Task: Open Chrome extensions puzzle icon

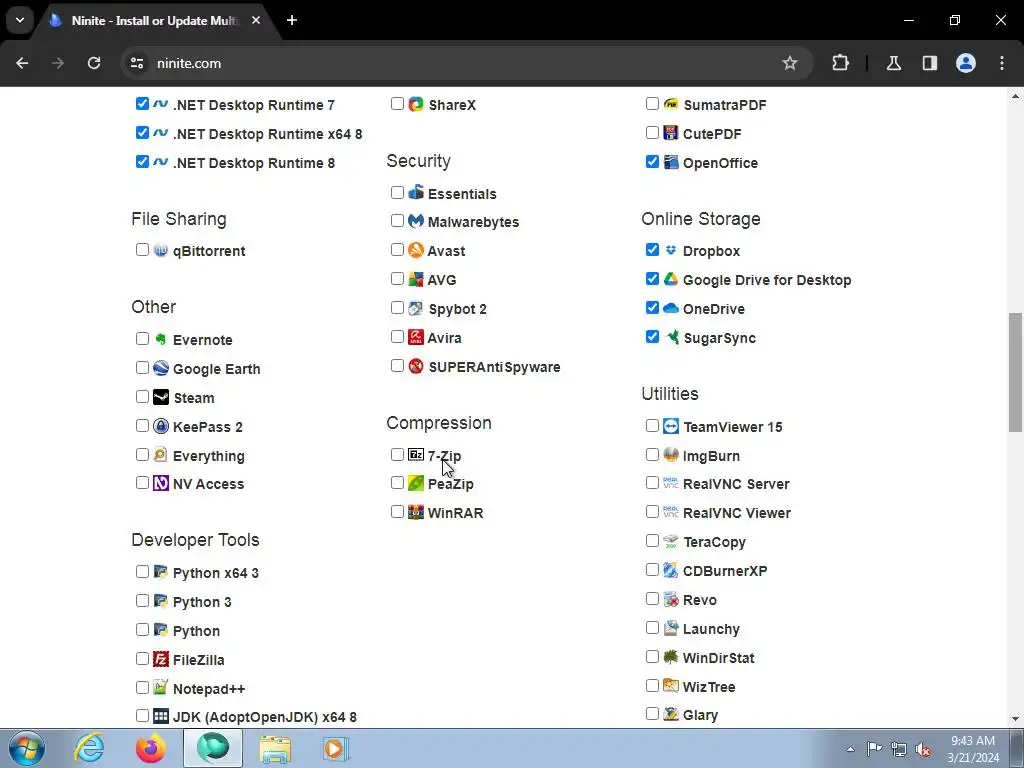Action: tap(840, 63)
